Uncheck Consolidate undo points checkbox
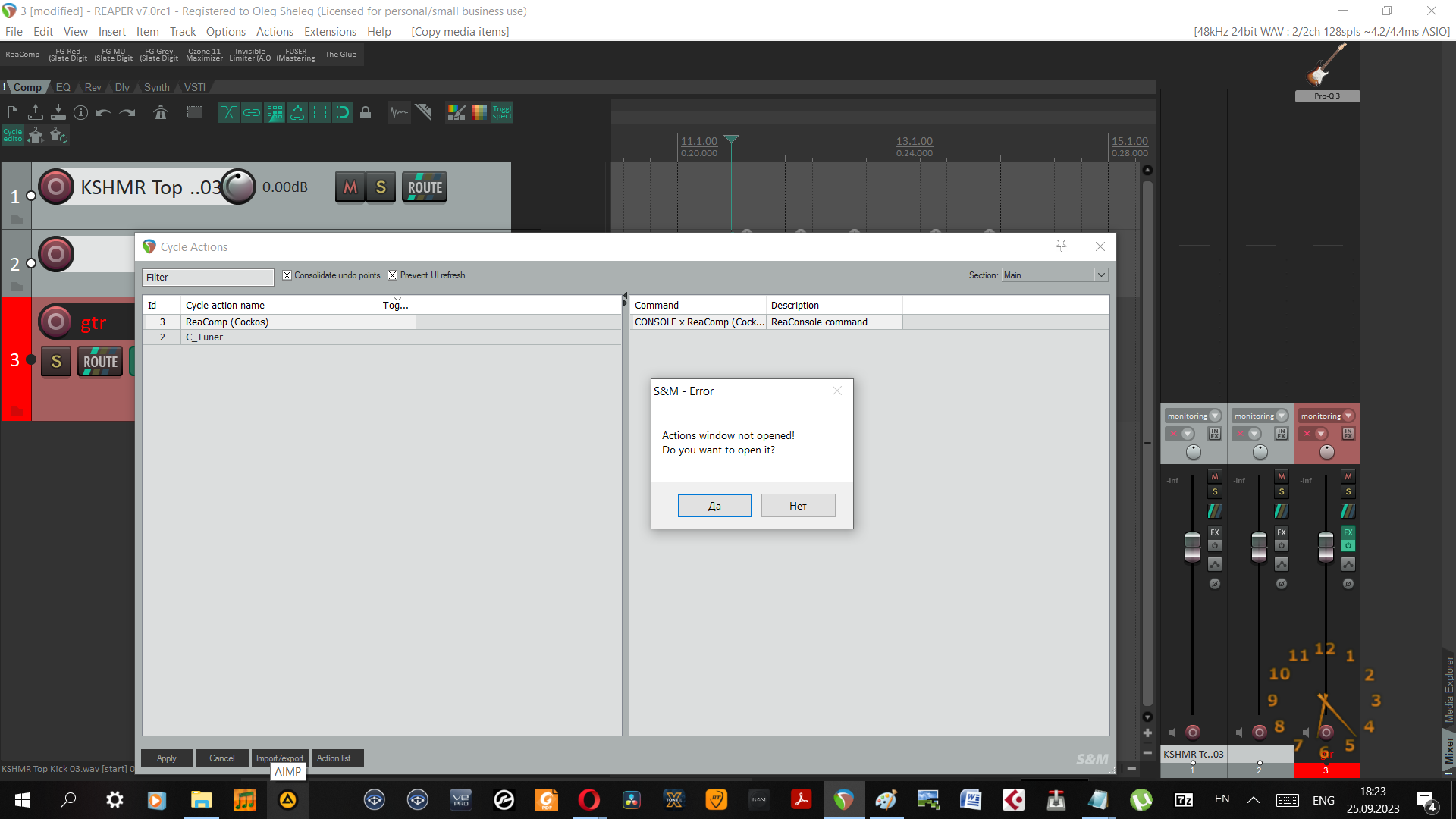The height and width of the screenshot is (819, 1456). coord(287,275)
